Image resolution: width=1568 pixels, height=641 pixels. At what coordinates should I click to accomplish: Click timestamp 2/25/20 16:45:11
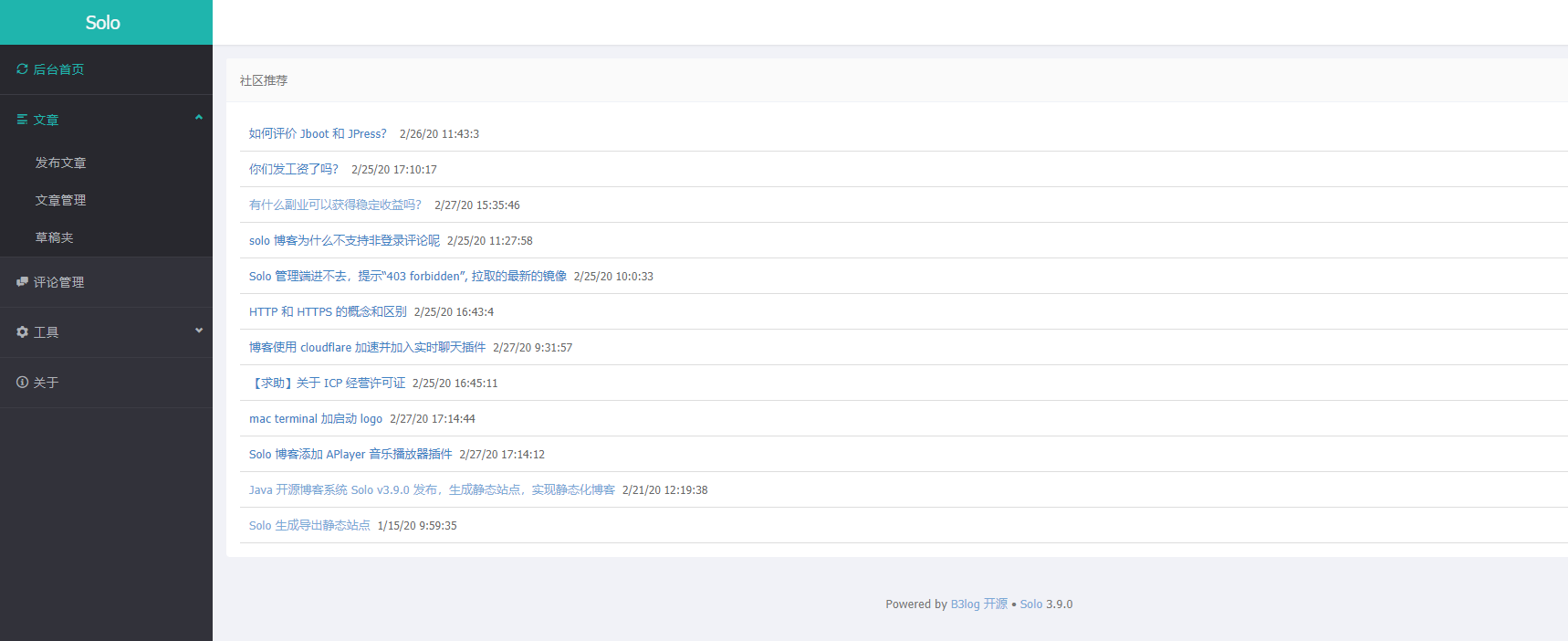(455, 383)
